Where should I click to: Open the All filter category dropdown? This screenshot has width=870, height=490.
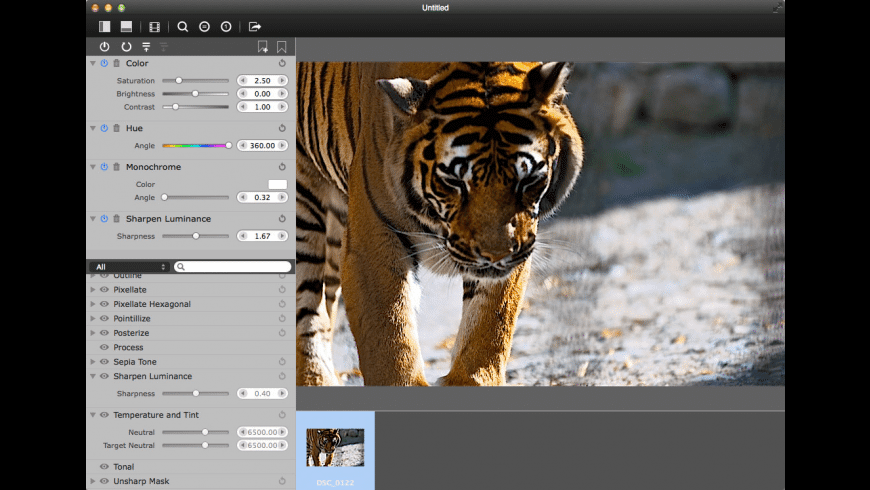pos(129,267)
